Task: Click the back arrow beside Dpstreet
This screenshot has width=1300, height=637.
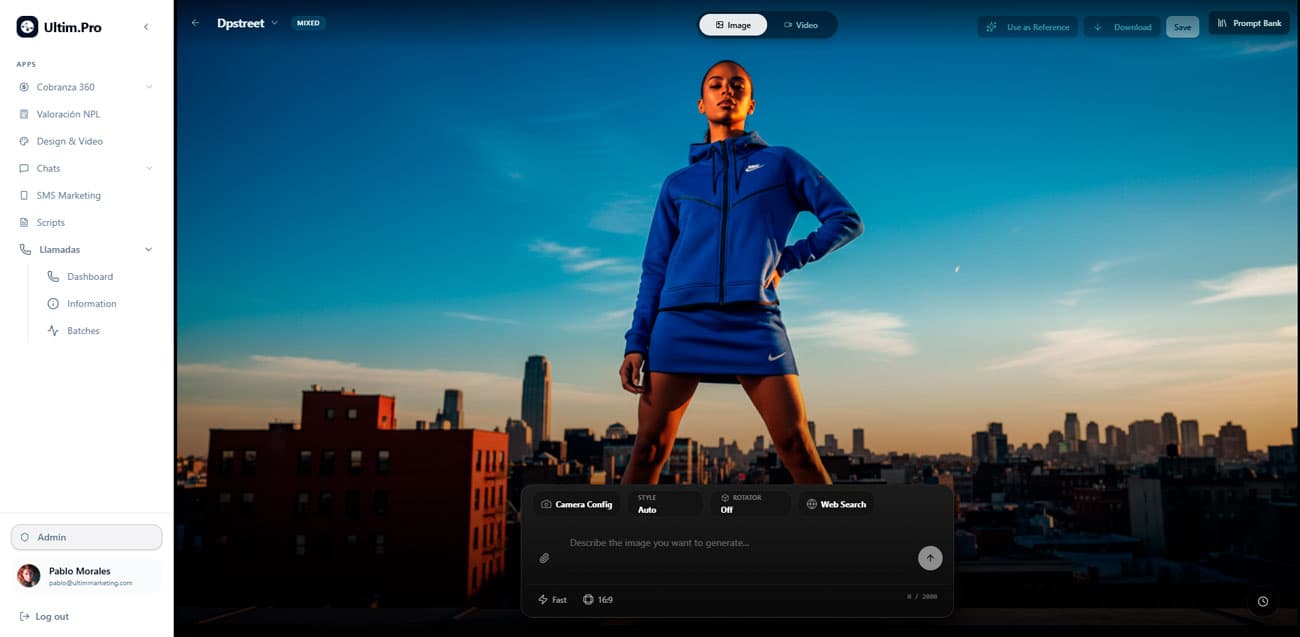Action: (195, 23)
